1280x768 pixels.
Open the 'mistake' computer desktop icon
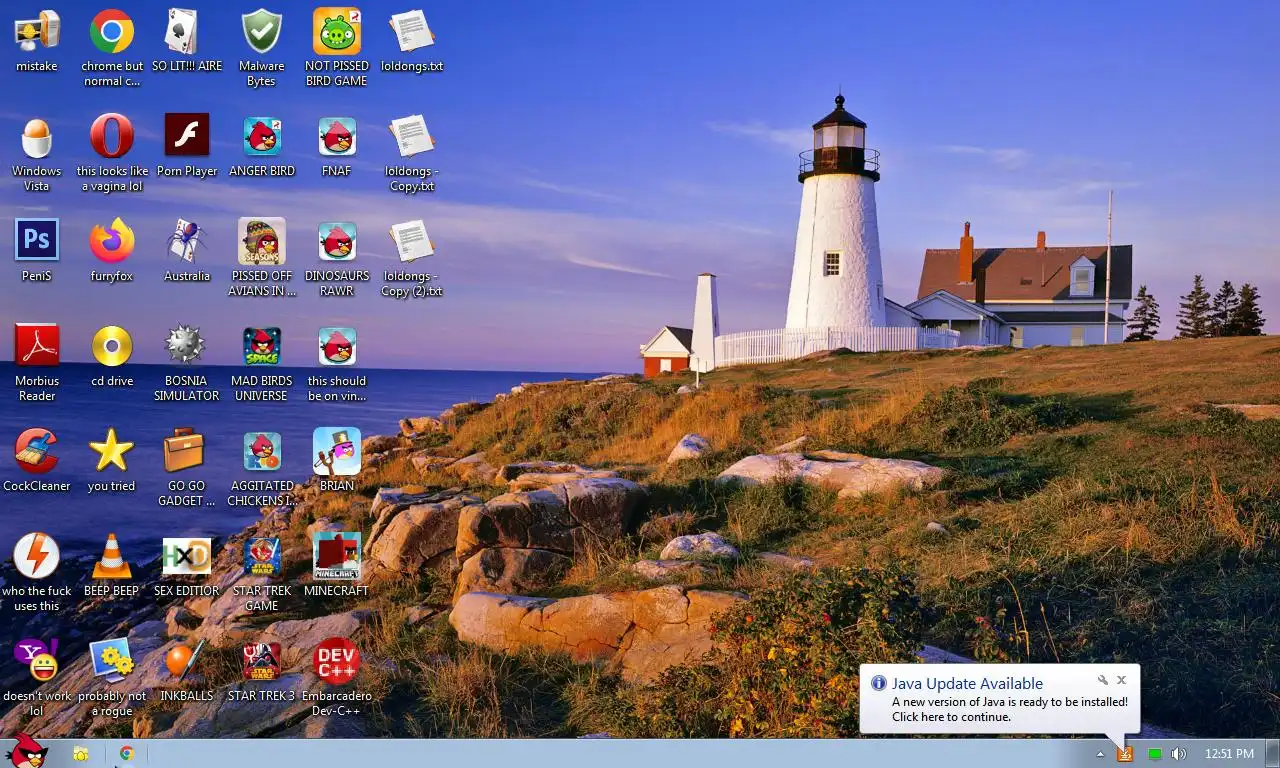point(37,32)
